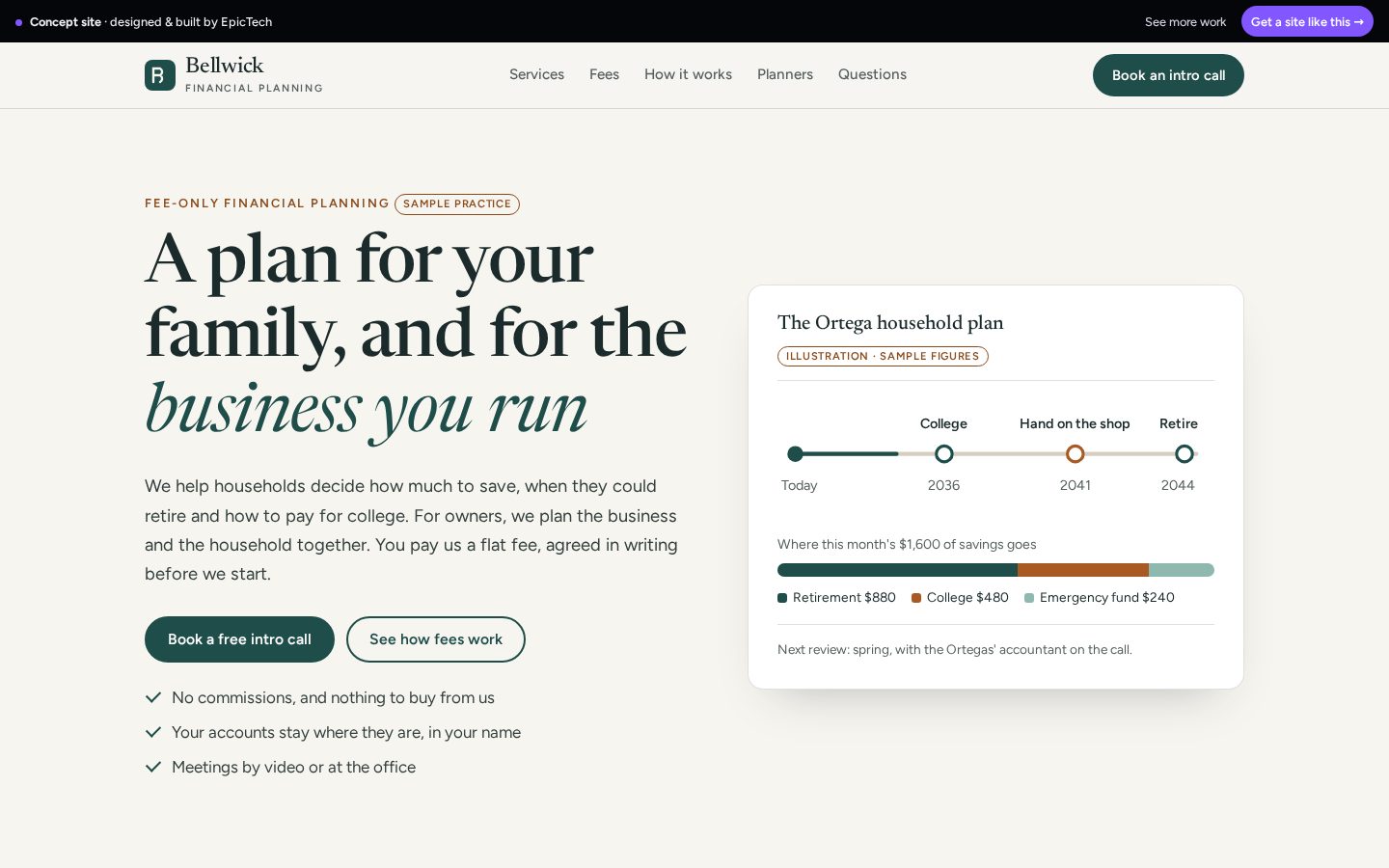This screenshot has height=868, width=1389.
Task: Select the Retire 2044 timeline marker
Action: (1185, 453)
